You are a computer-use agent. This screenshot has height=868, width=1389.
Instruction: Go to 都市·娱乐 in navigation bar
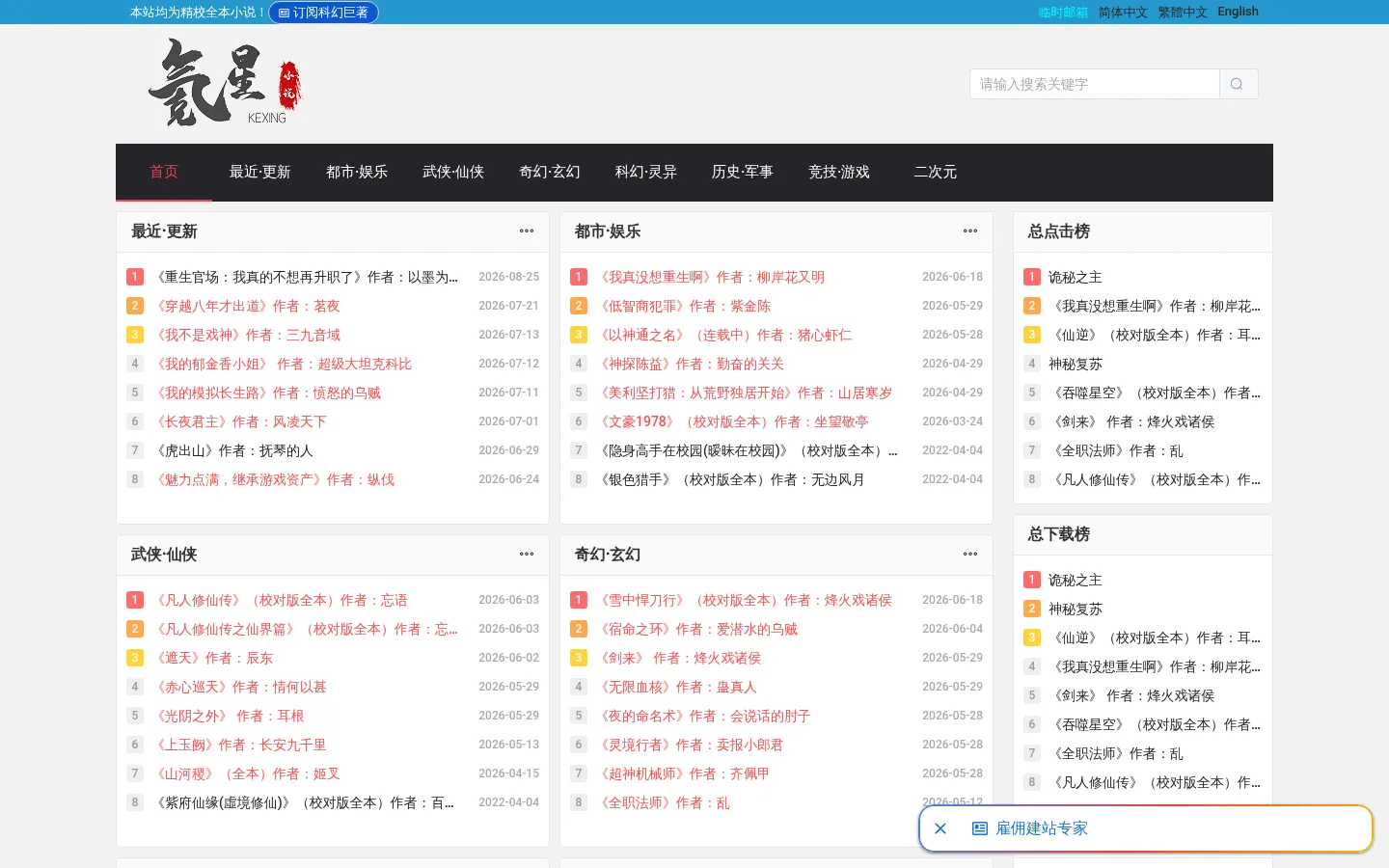point(357,172)
